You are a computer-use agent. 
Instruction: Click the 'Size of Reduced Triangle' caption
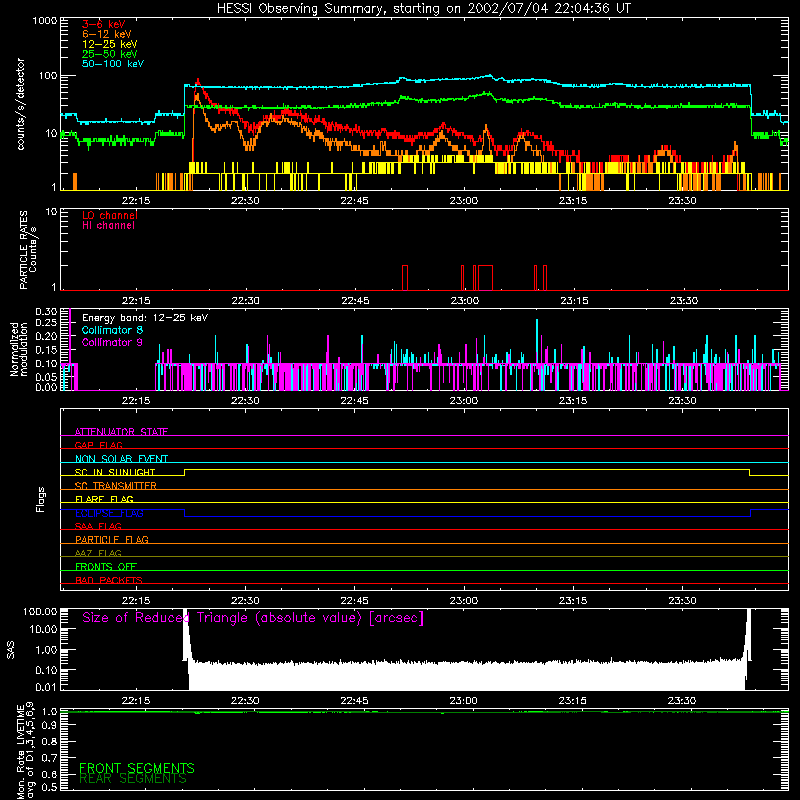point(253,618)
